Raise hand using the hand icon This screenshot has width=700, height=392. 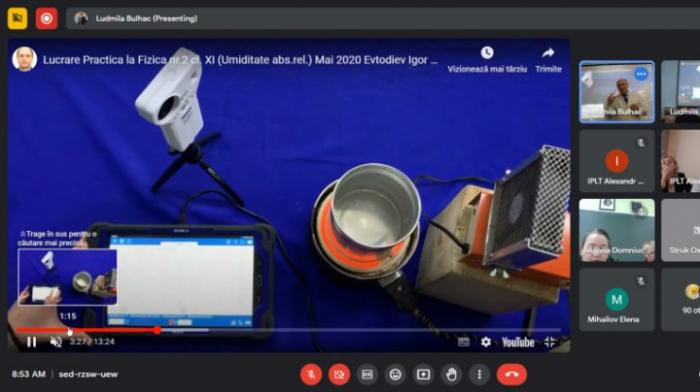451,374
